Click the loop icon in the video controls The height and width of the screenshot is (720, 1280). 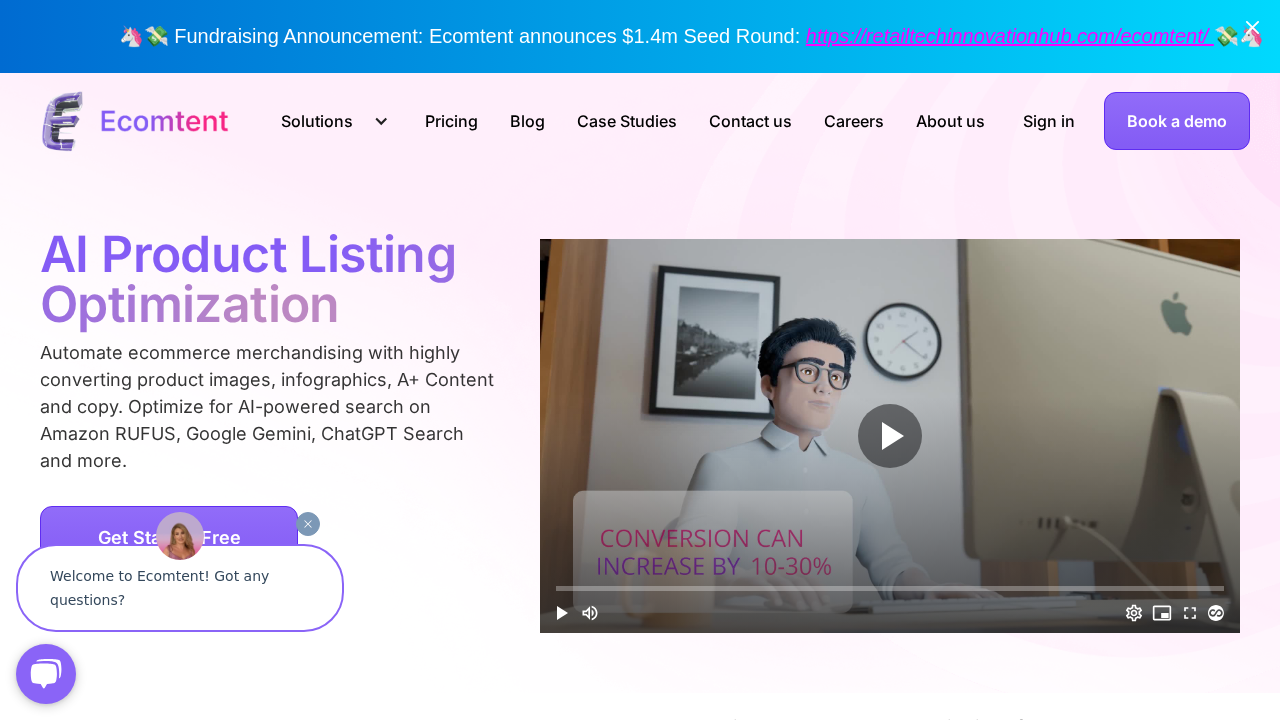(1216, 613)
